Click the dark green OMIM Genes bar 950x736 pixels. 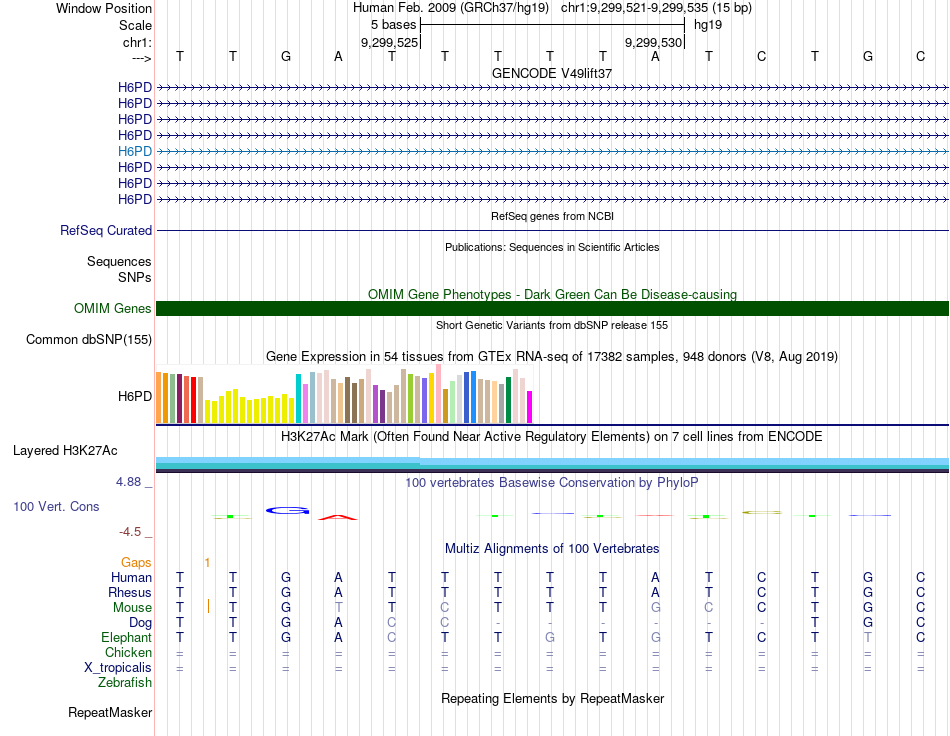tap(552, 308)
